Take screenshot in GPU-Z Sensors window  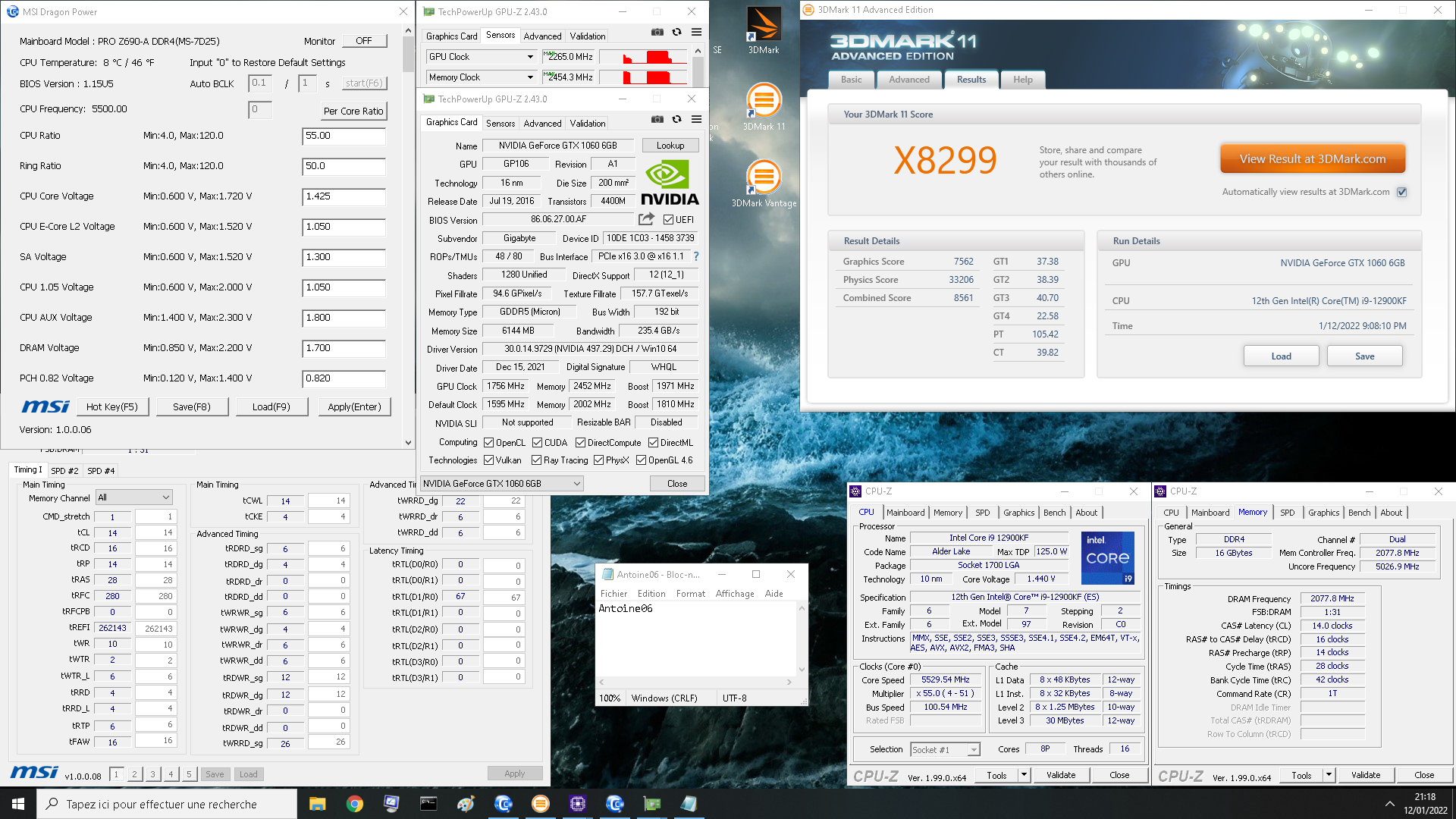tap(657, 32)
